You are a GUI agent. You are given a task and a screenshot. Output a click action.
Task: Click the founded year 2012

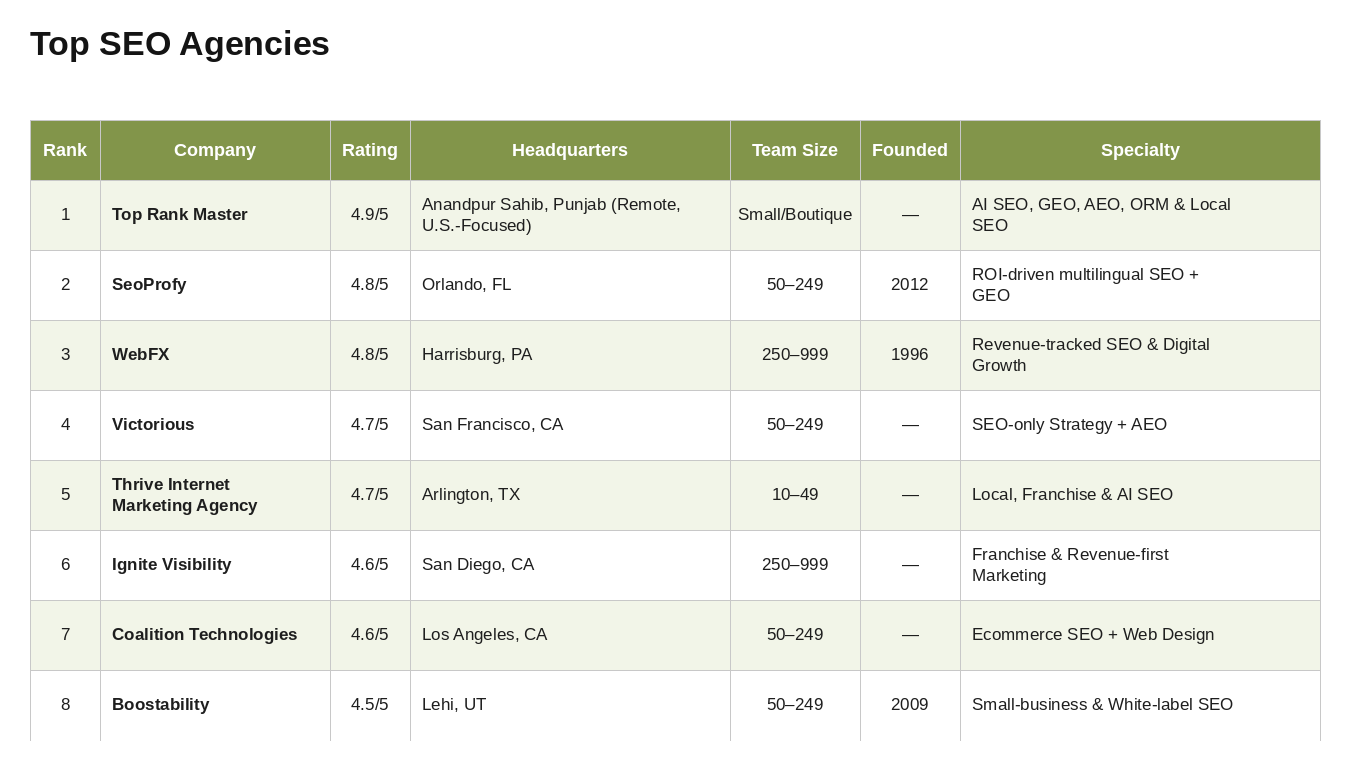pos(910,285)
